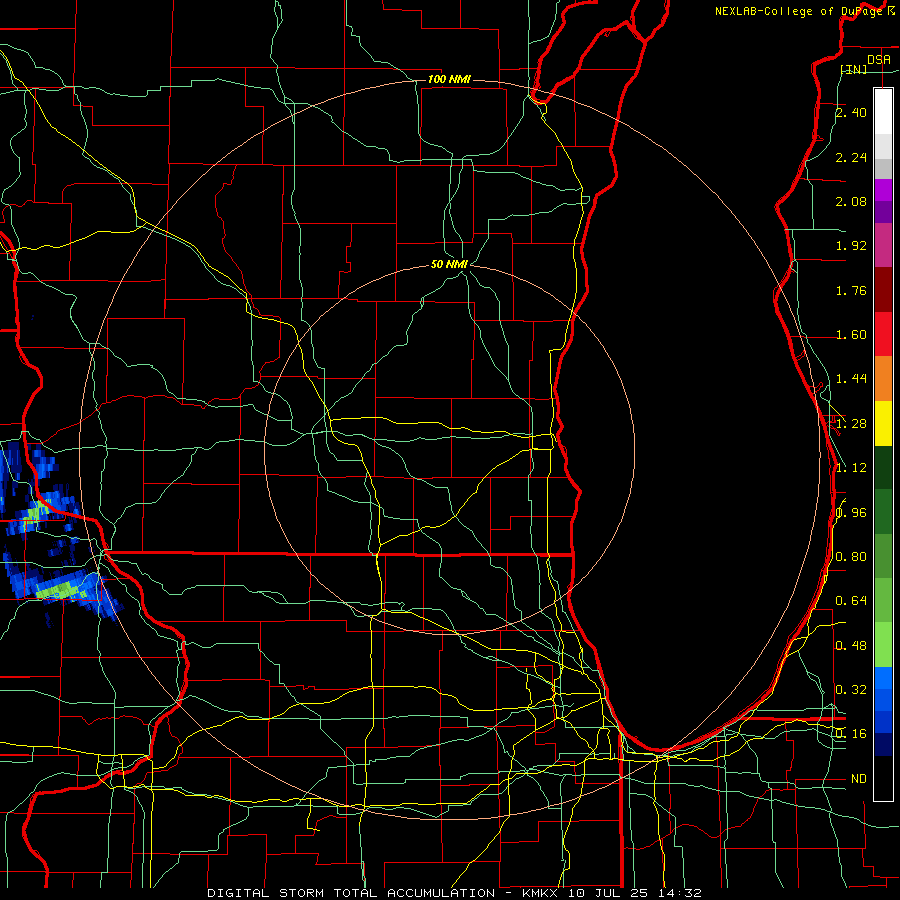Click the DSA product label above legend
This screenshot has width=900, height=900.
coord(879,60)
